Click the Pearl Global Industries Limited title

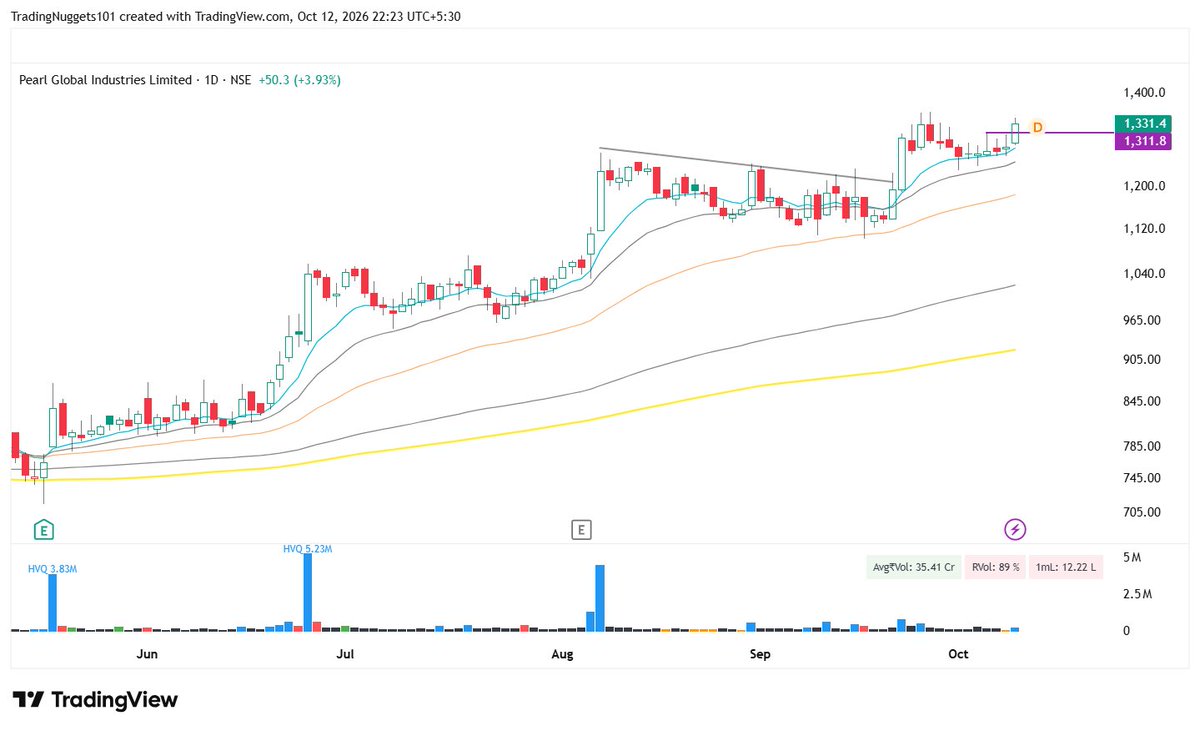pyautogui.click(x=105, y=79)
